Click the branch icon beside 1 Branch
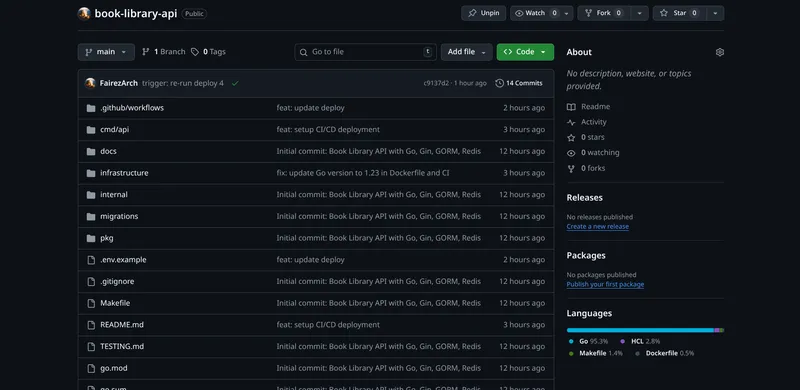Viewport: 800px width, 390px height. [145, 52]
